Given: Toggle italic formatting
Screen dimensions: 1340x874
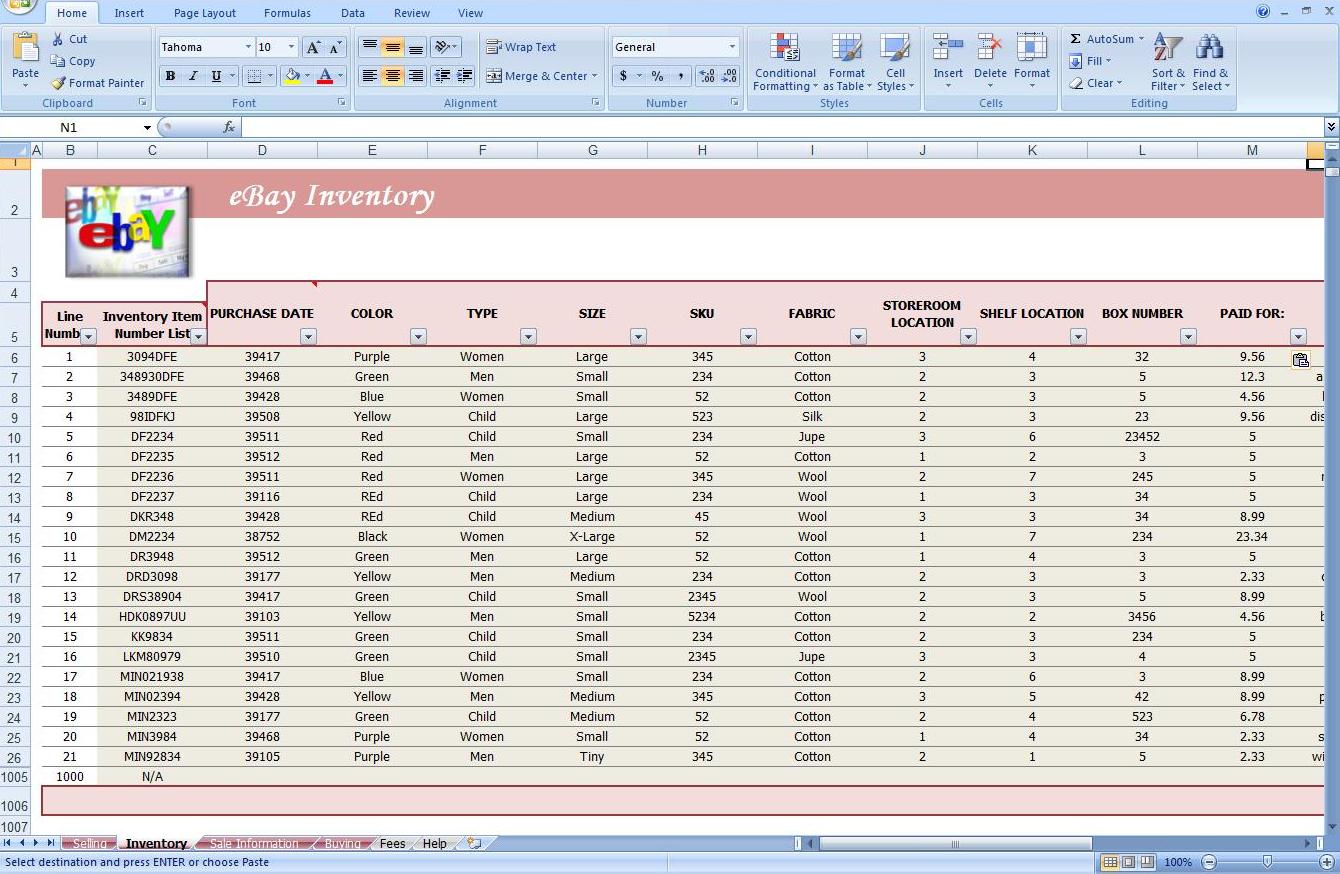Looking at the screenshot, I should (x=194, y=76).
